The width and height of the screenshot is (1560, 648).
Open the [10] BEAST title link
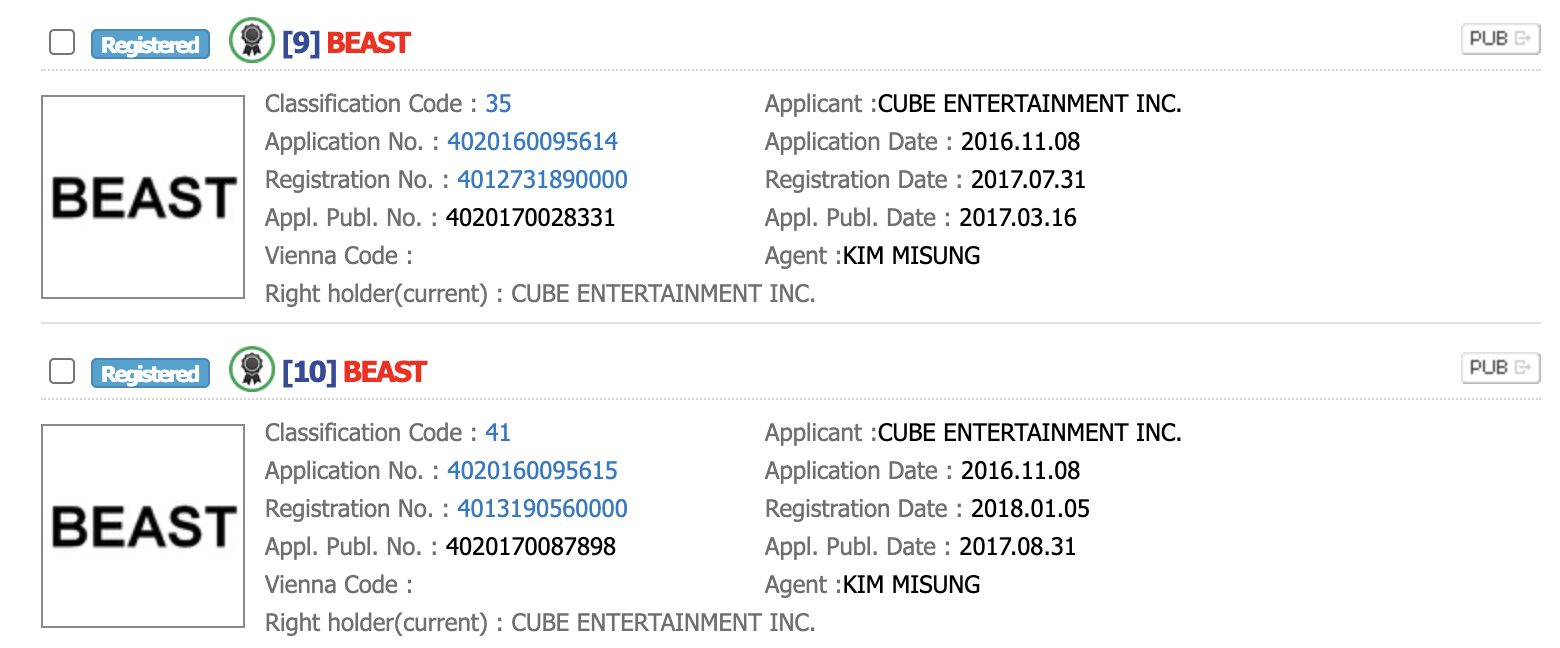(354, 372)
